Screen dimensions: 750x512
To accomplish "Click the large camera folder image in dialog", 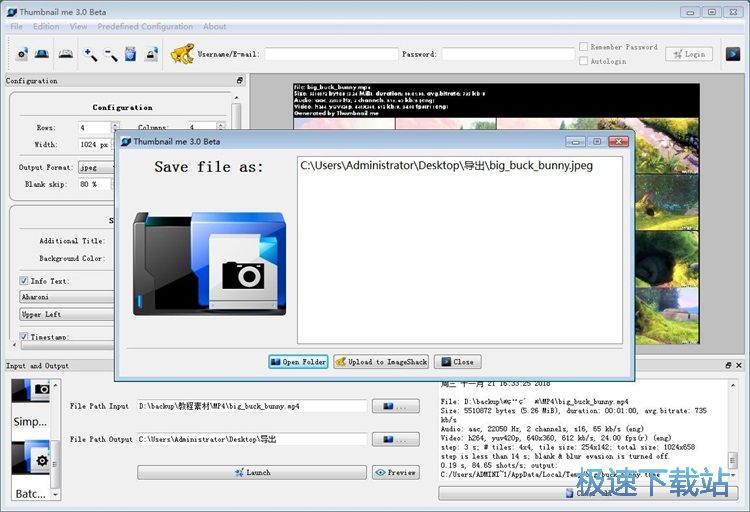I will (x=210, y=264).
